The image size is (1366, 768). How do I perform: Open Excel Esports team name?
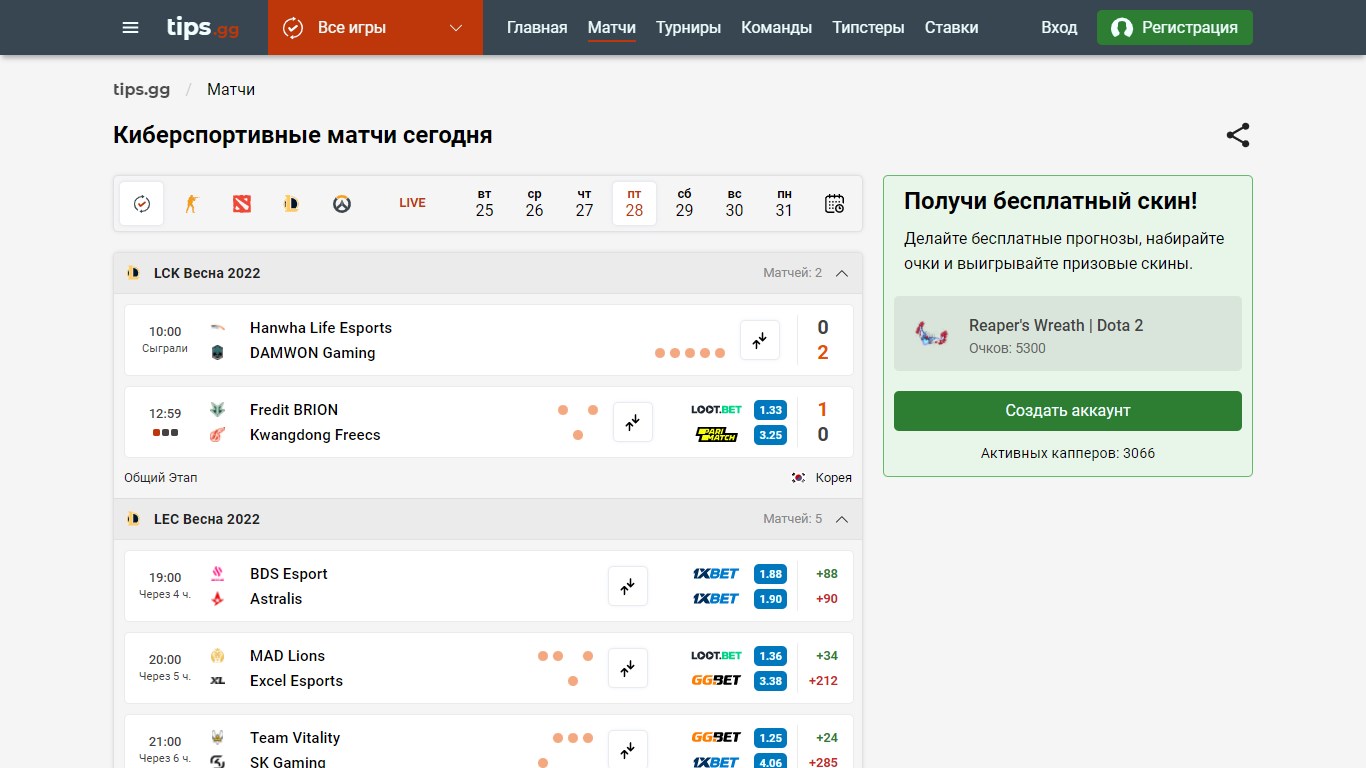296,681
